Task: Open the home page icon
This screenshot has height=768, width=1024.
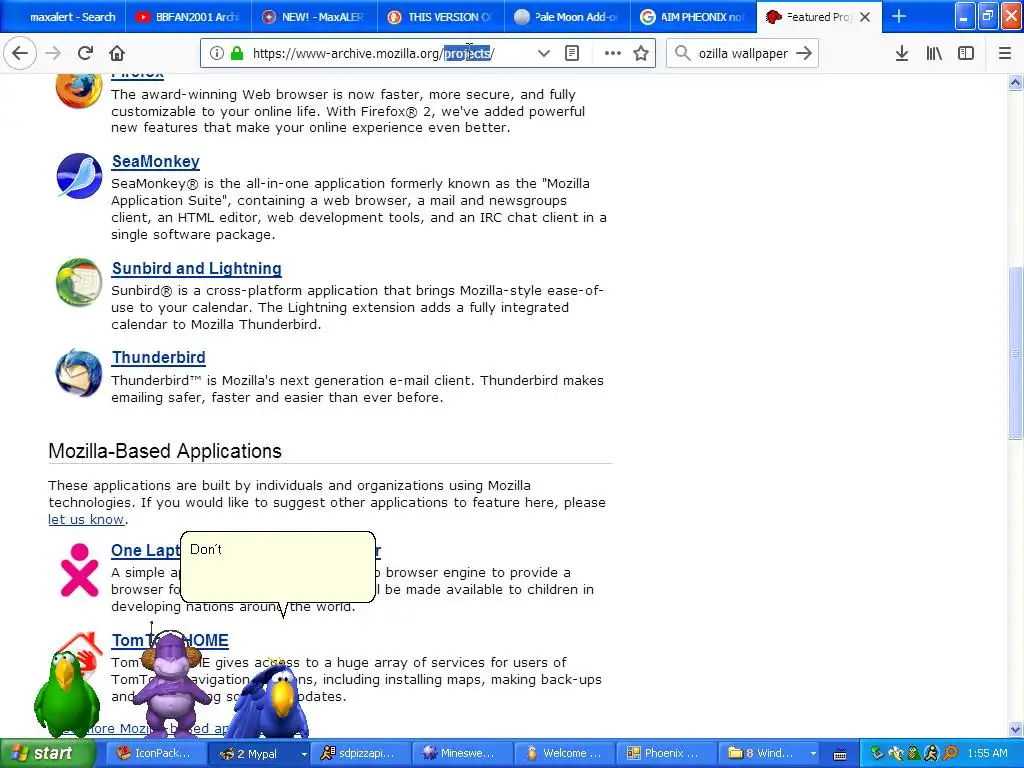Action: tap(116, 53)
